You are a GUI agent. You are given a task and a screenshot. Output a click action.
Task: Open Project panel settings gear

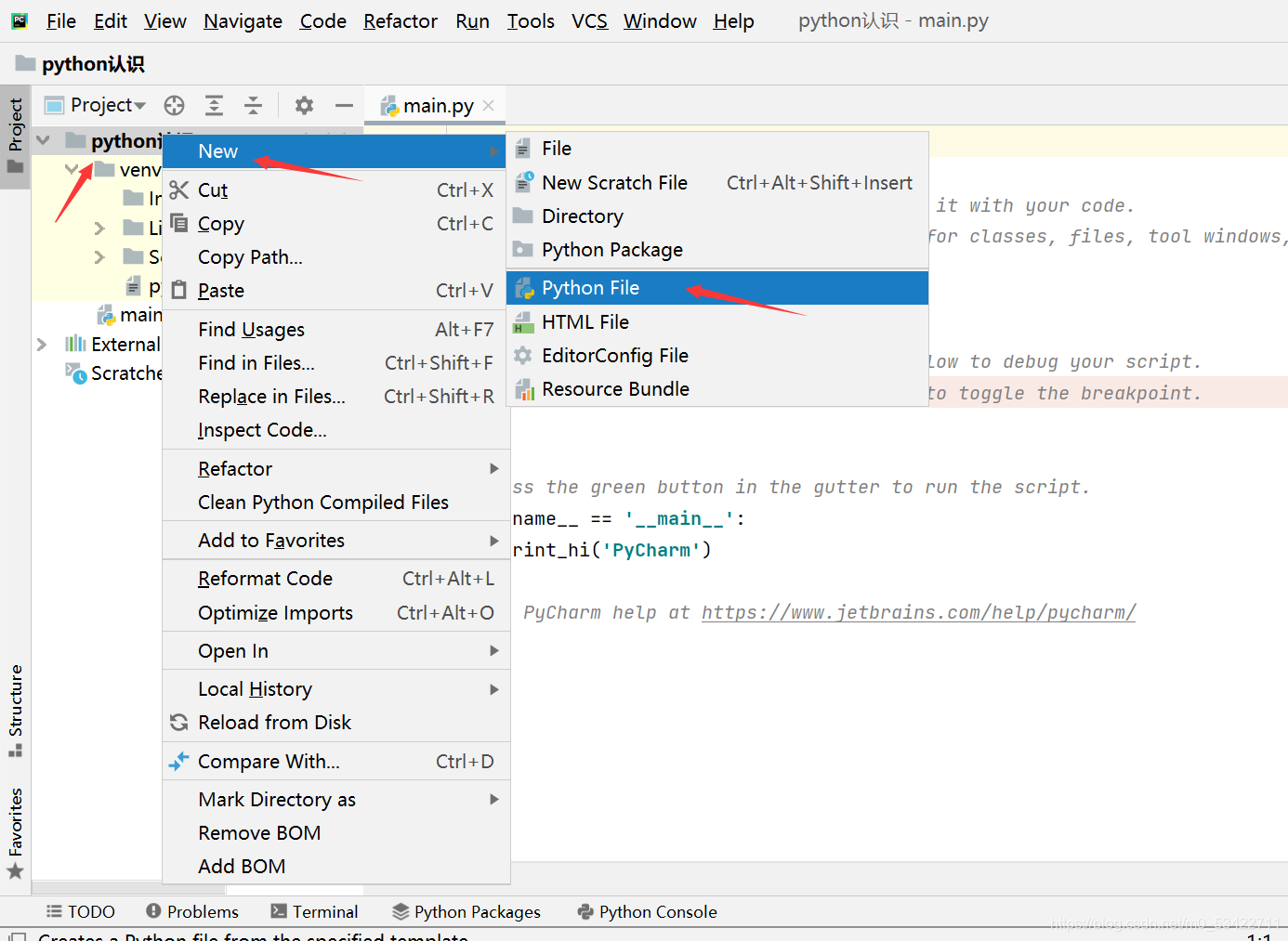(x=304, y=105)
